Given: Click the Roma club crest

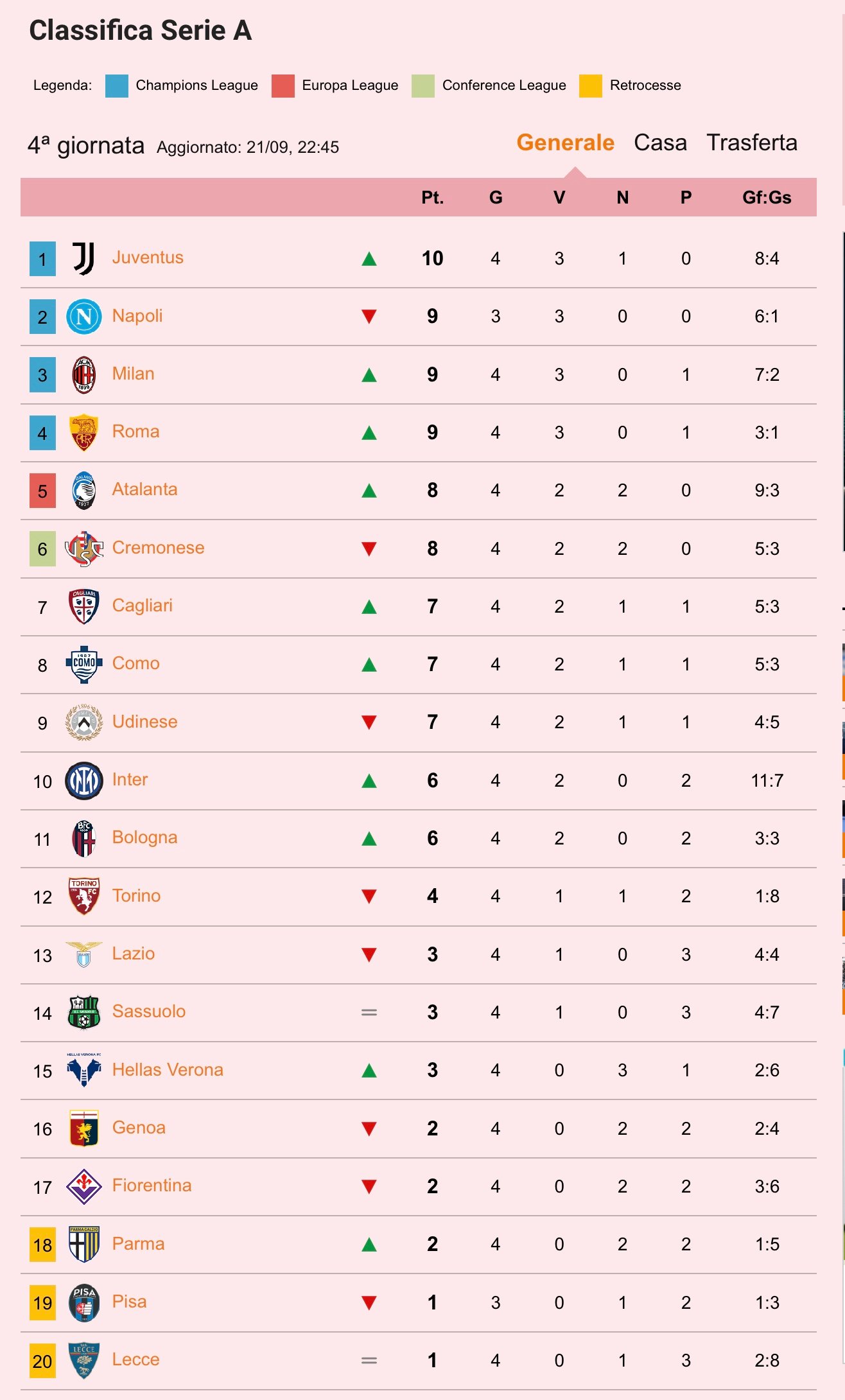Looking at the screenshot, I should pos(84,432).
